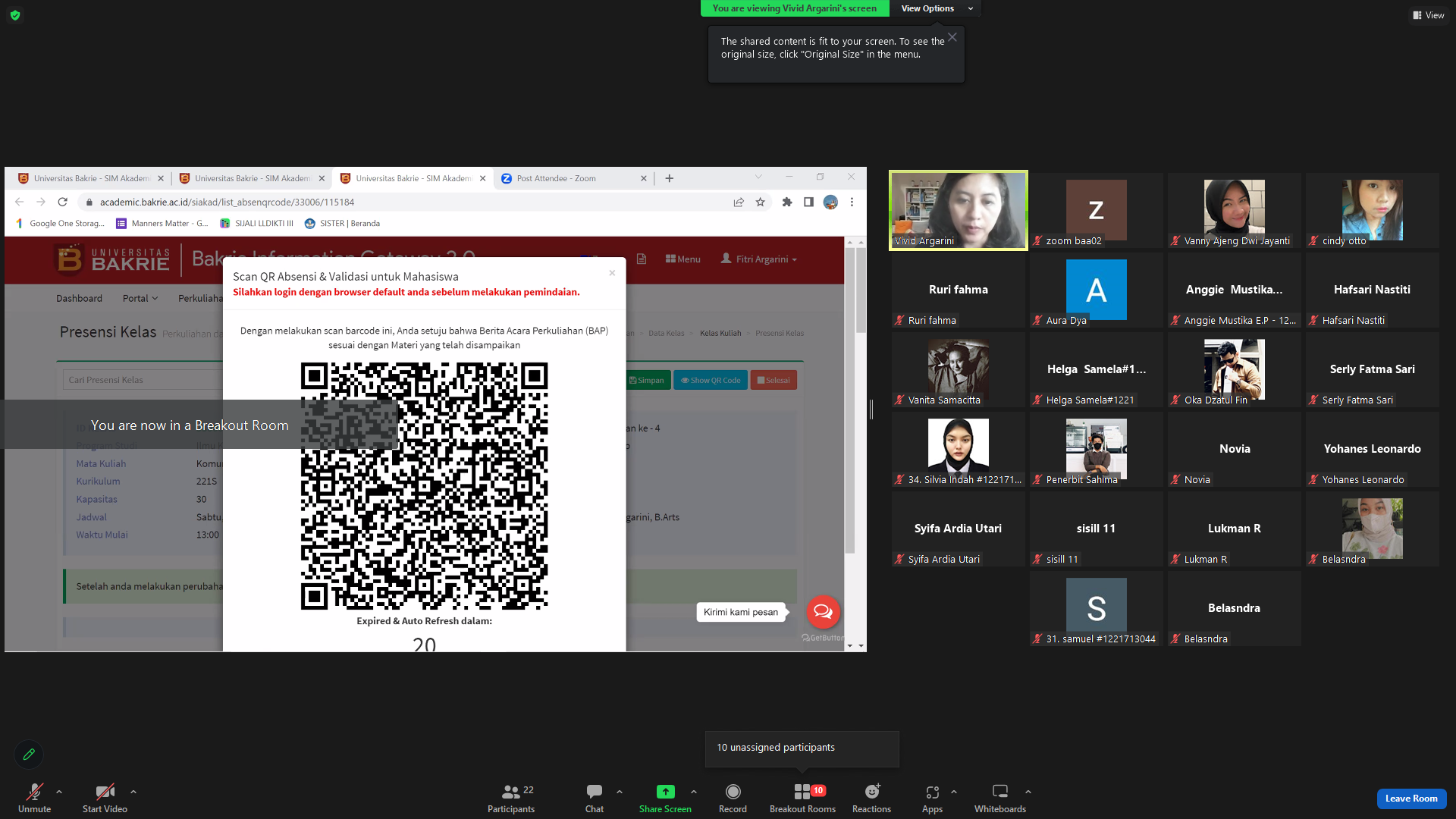Switch to the first Universitas Bakrie browser tab
Screen dimensions: 1456x819
pos(91,178)
